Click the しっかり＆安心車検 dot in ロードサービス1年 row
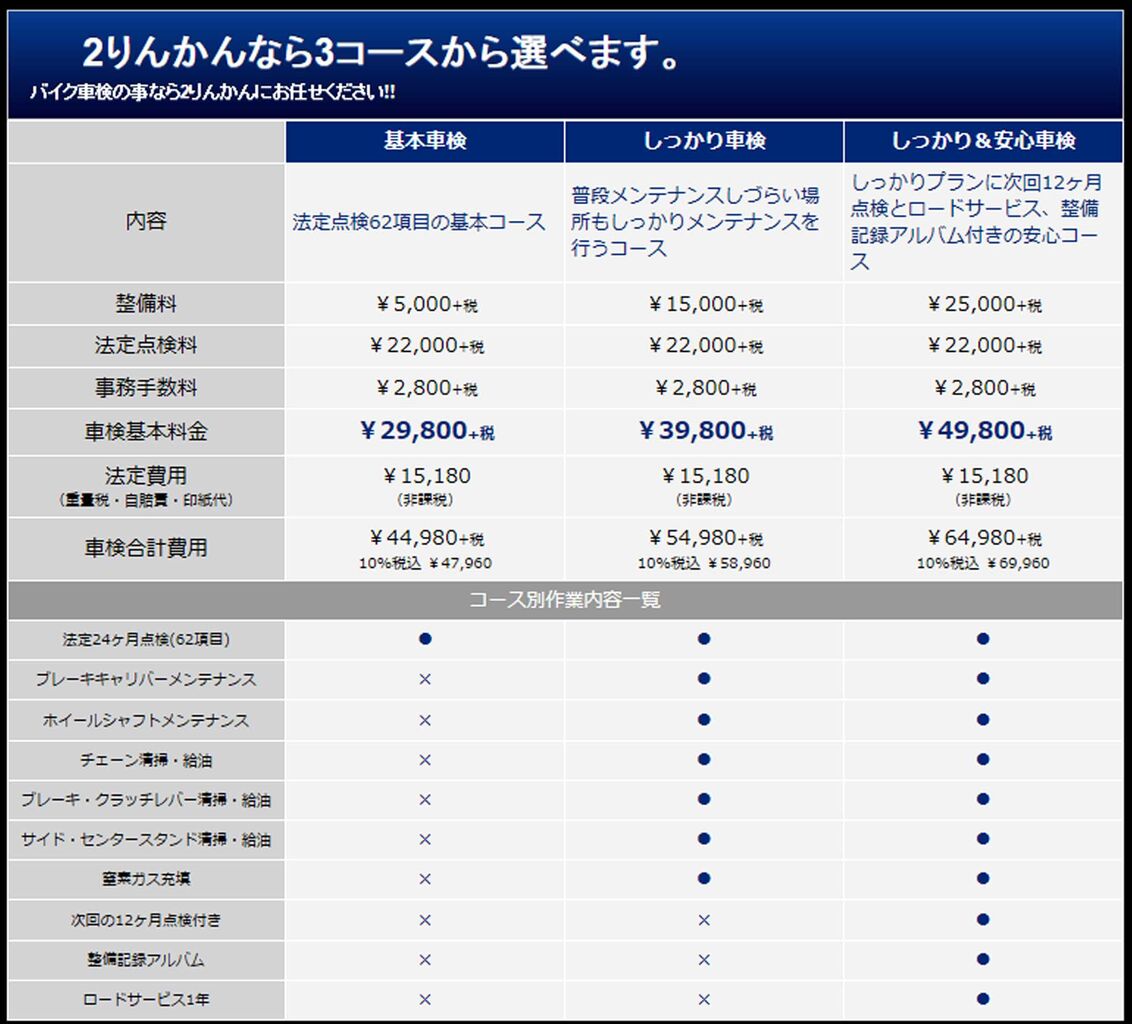Viewport: 1132px width, 1024px height. [x=983, y=999]
